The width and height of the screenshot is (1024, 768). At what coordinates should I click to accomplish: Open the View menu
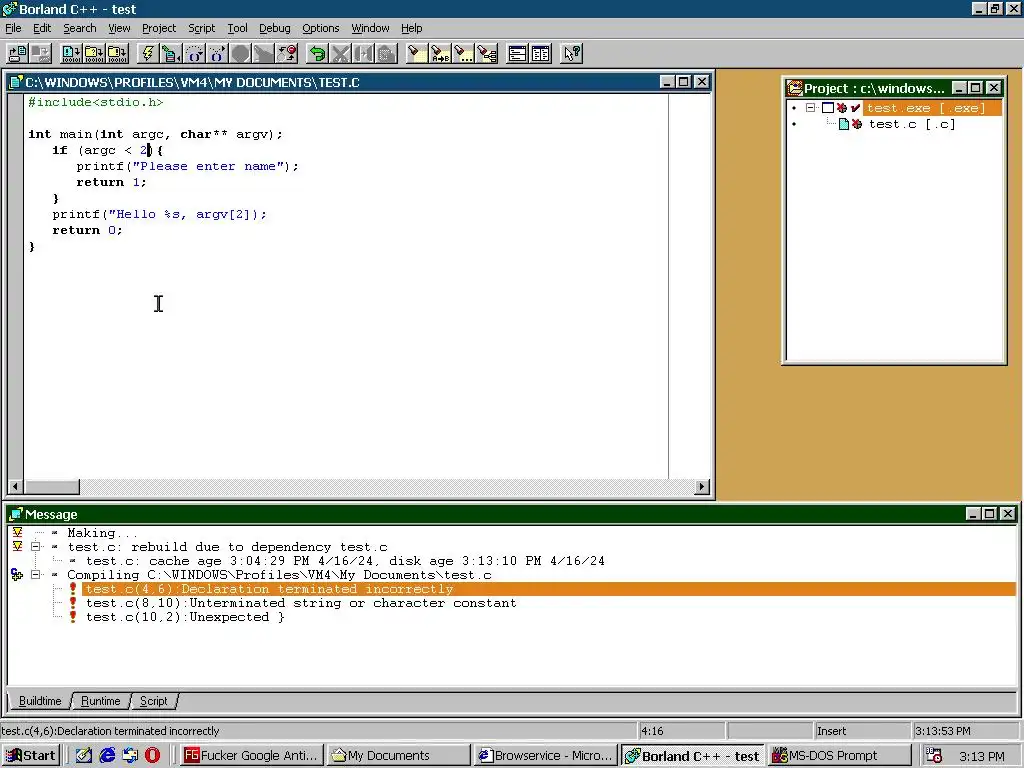coord(119,28)
